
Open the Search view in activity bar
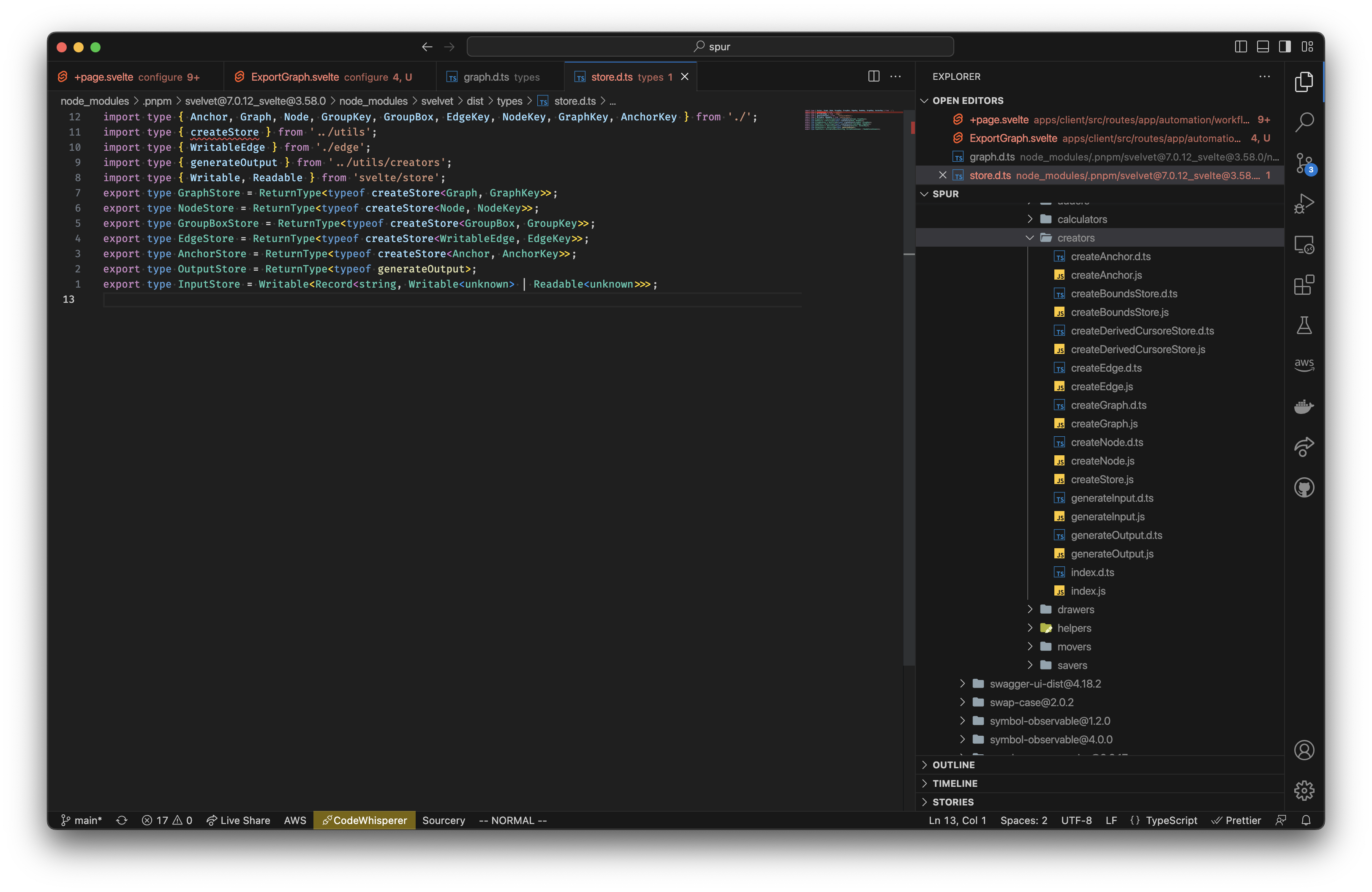click(1304, 122)
